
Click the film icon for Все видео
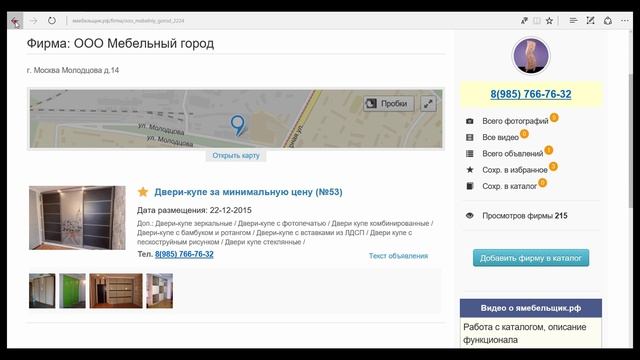470,138
